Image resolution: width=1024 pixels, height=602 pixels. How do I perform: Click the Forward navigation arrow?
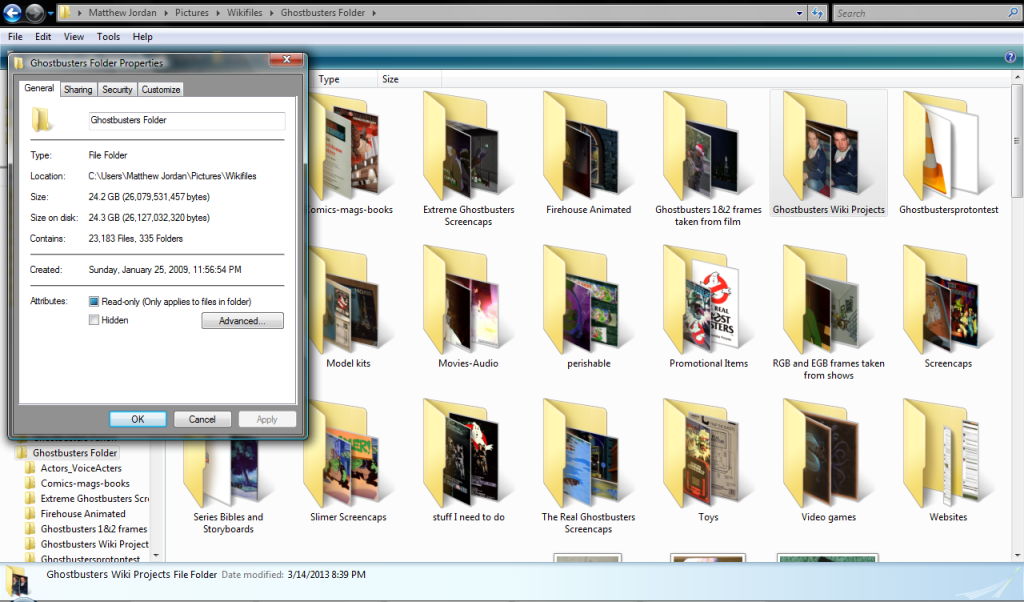point(35,12)
